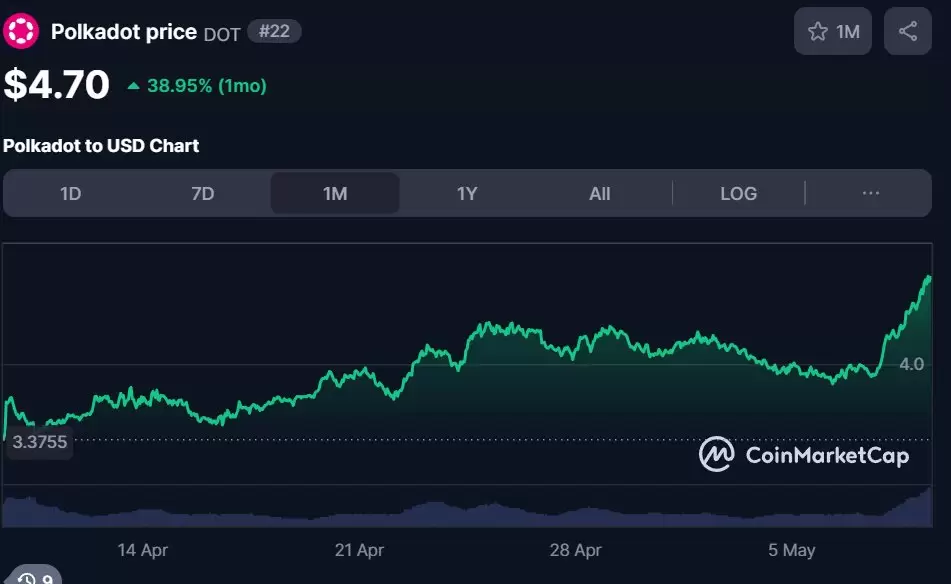Image resolution: width=951 pixels, height=584 pixels.
Task: Open the history clock icon at bottom left
Action: (x=27, y=578)
